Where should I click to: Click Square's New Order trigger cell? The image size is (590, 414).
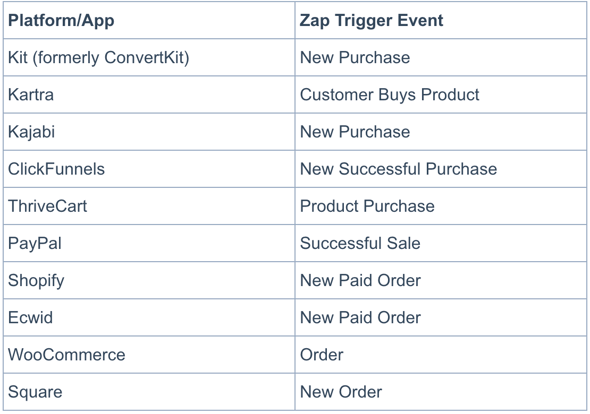[441, 392]
